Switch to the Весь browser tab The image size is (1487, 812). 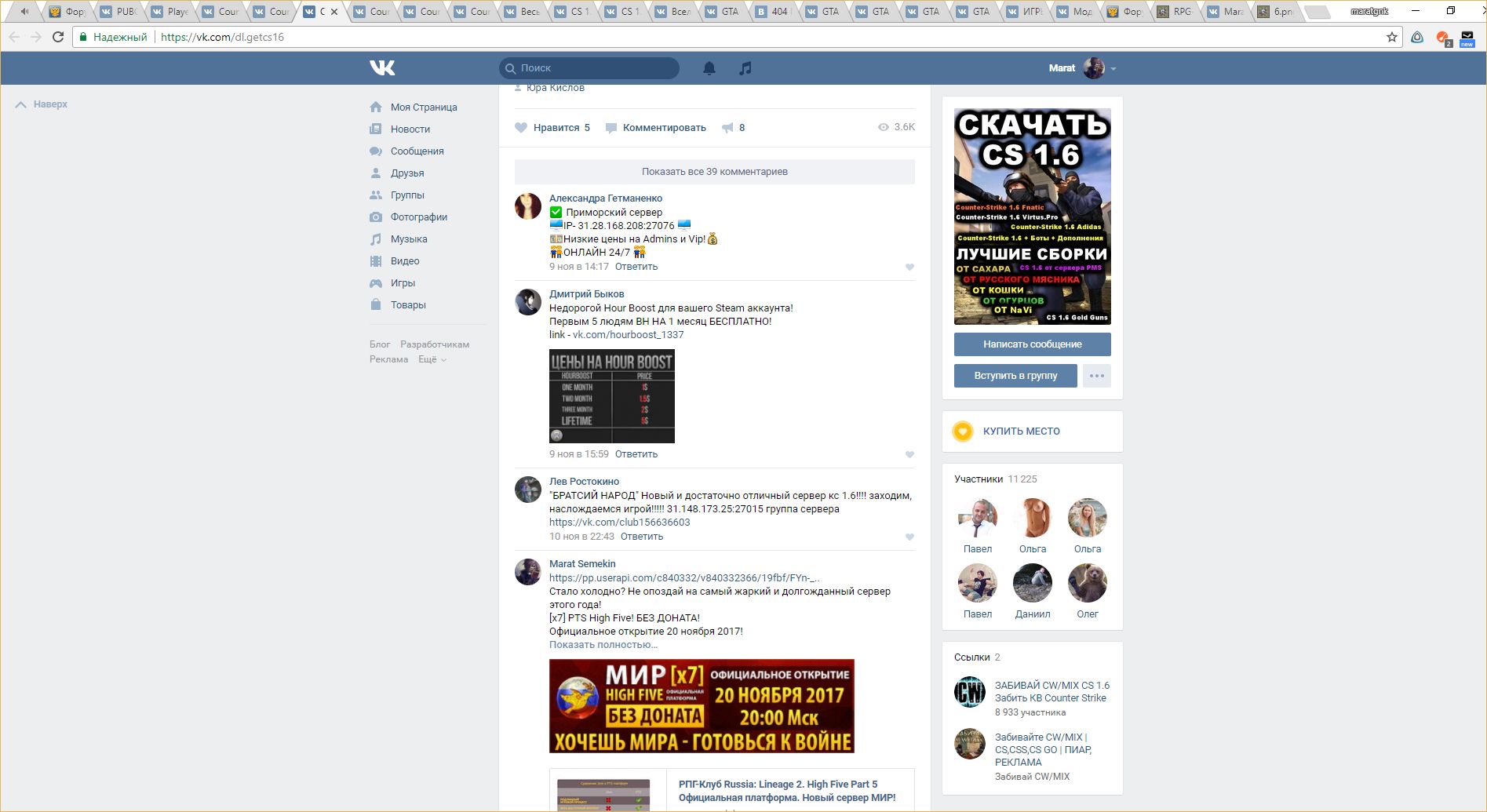click(522, 12)
